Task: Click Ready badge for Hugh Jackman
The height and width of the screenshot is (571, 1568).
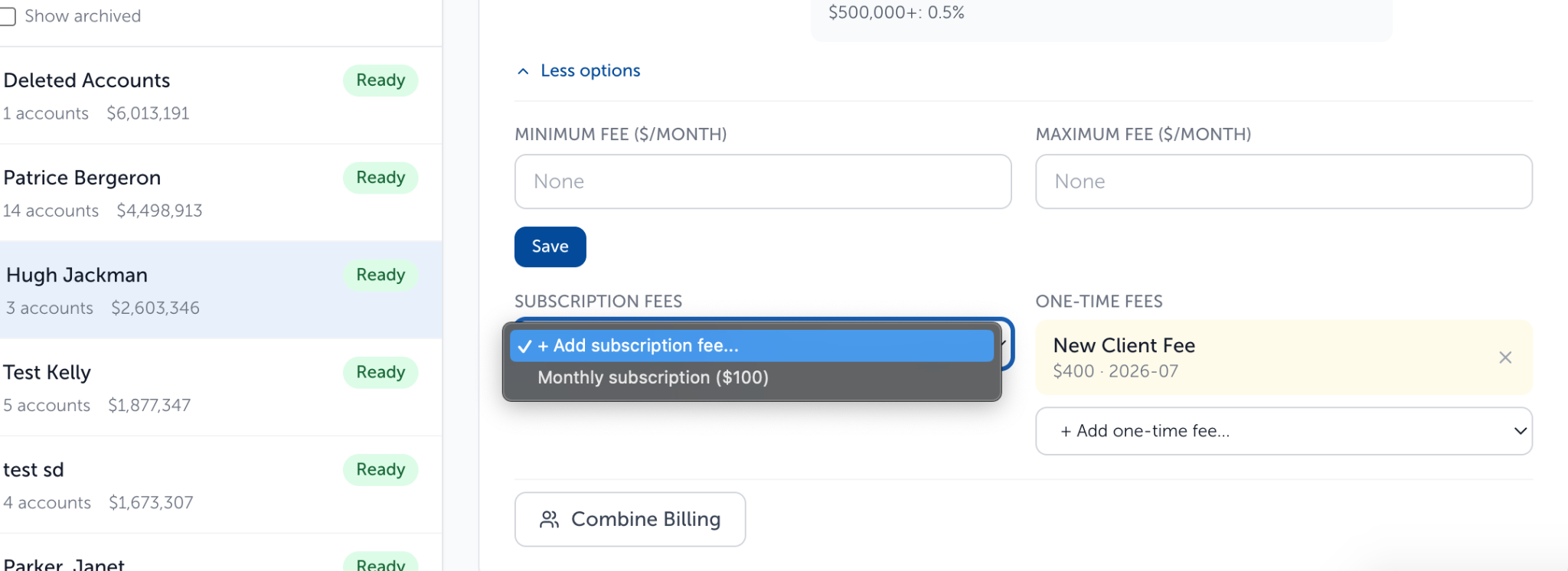Action: (381, 275)
